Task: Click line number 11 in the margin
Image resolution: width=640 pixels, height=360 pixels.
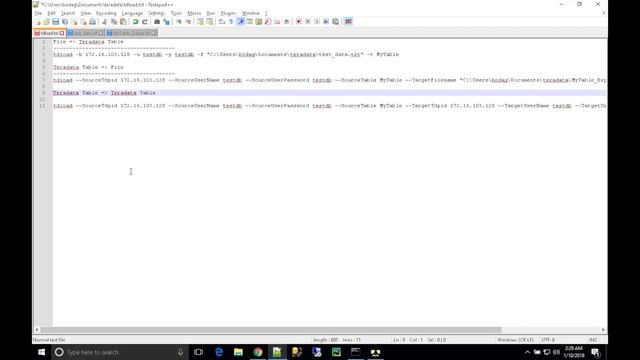Action: click(x=42, y=106)
